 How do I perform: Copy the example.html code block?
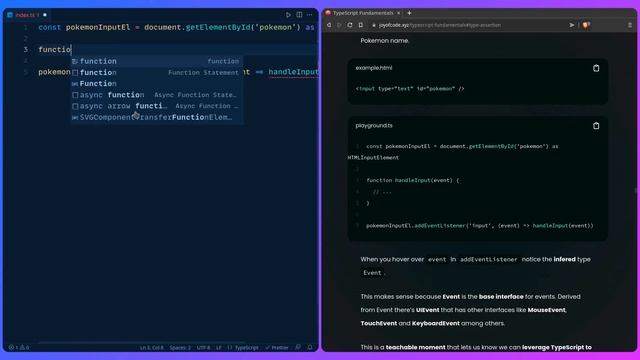coord(596,68)
